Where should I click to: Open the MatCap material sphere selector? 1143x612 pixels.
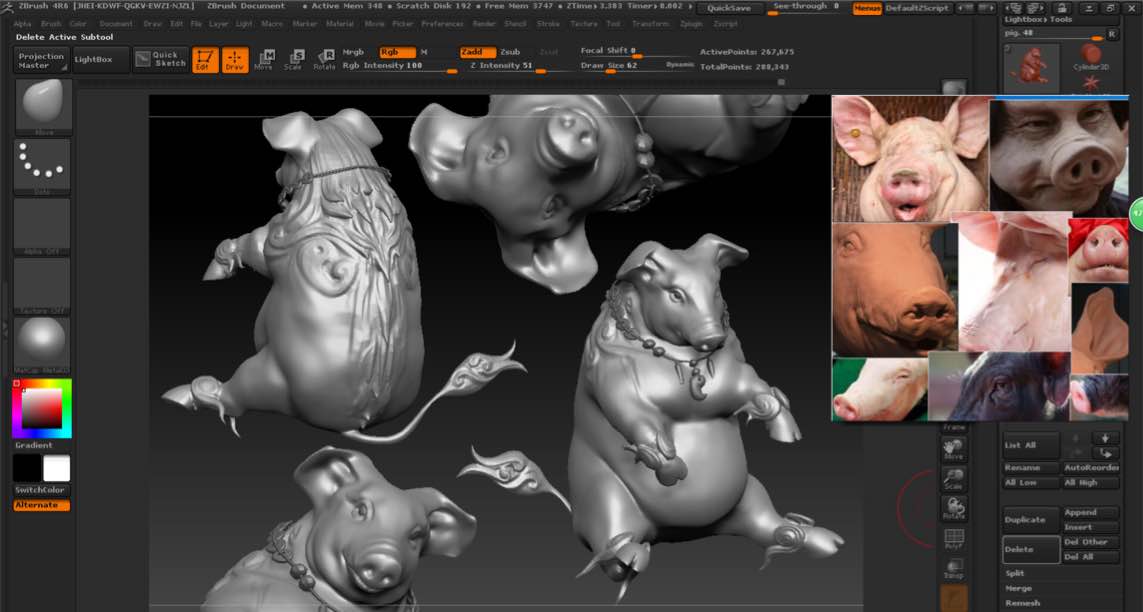tap(42, 344)
